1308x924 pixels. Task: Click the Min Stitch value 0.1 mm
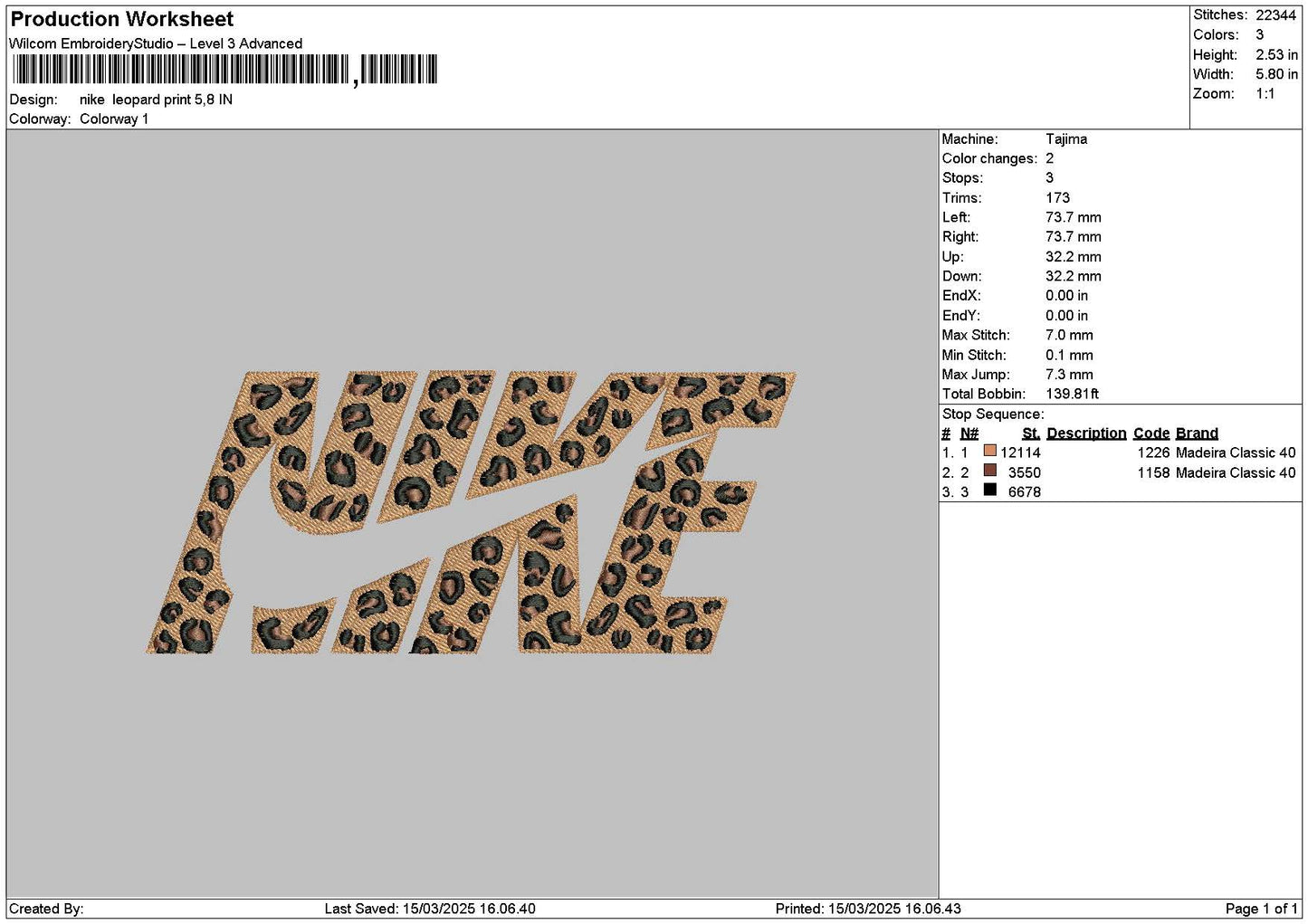[x=1069, y=355]
